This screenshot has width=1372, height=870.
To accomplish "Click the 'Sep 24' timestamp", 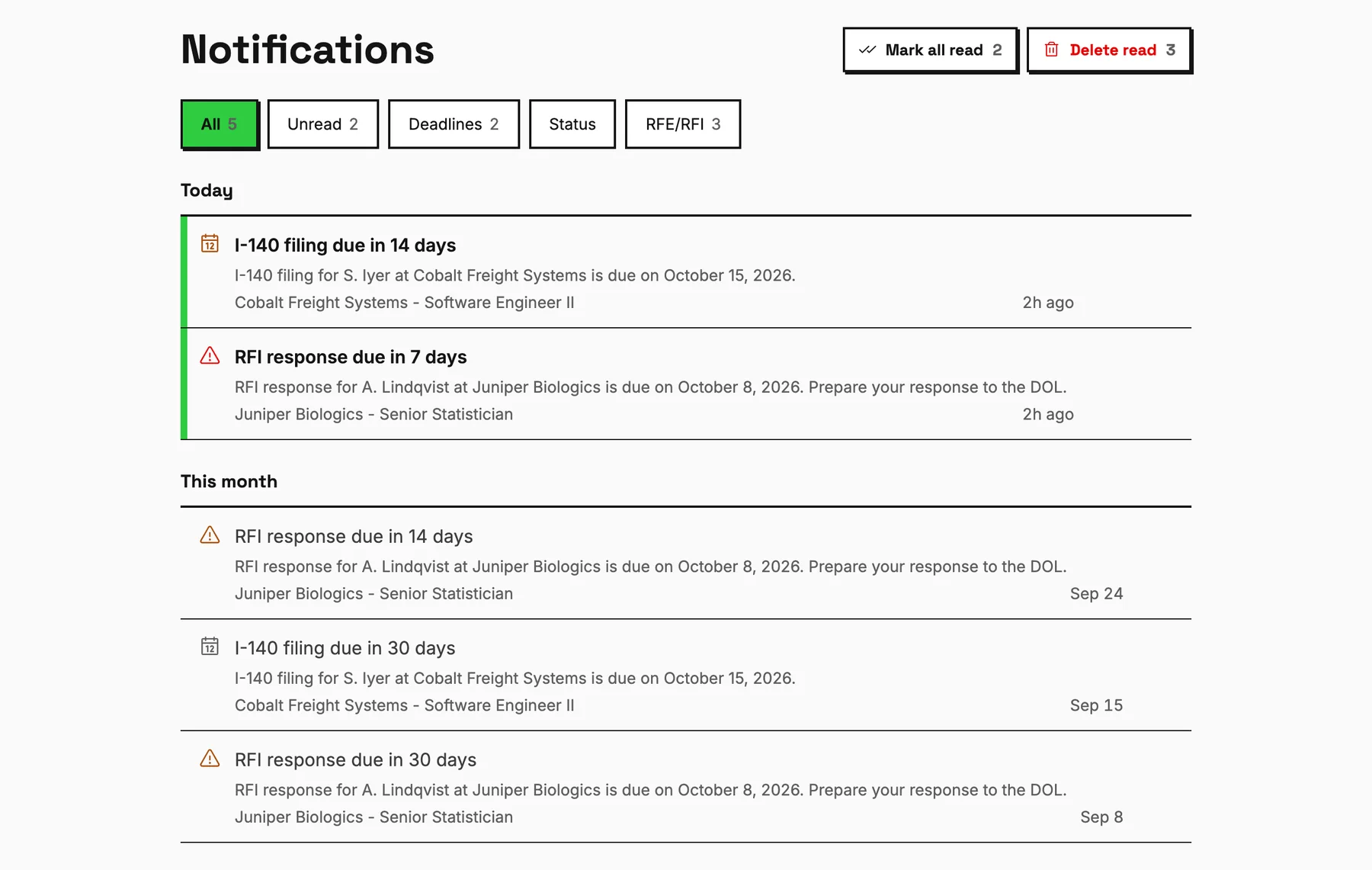I will pos(1096,593).
